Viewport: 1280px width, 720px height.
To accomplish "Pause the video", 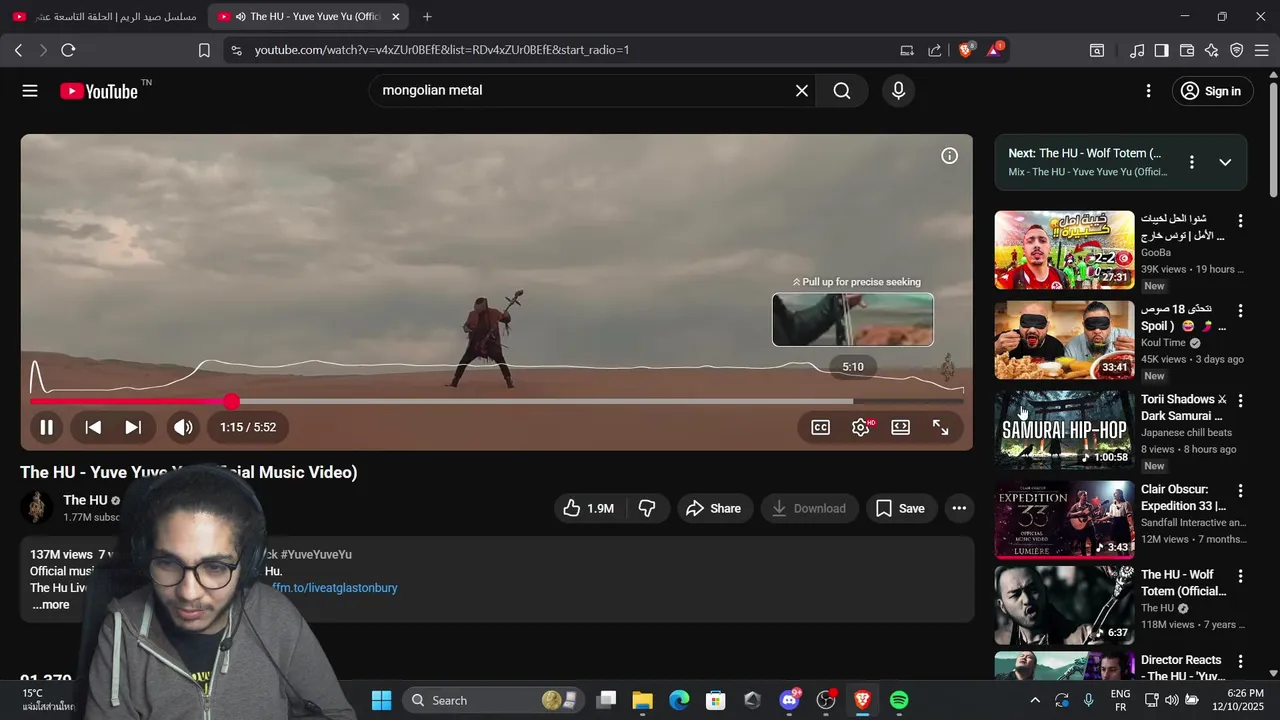I will tap(46, 427).
